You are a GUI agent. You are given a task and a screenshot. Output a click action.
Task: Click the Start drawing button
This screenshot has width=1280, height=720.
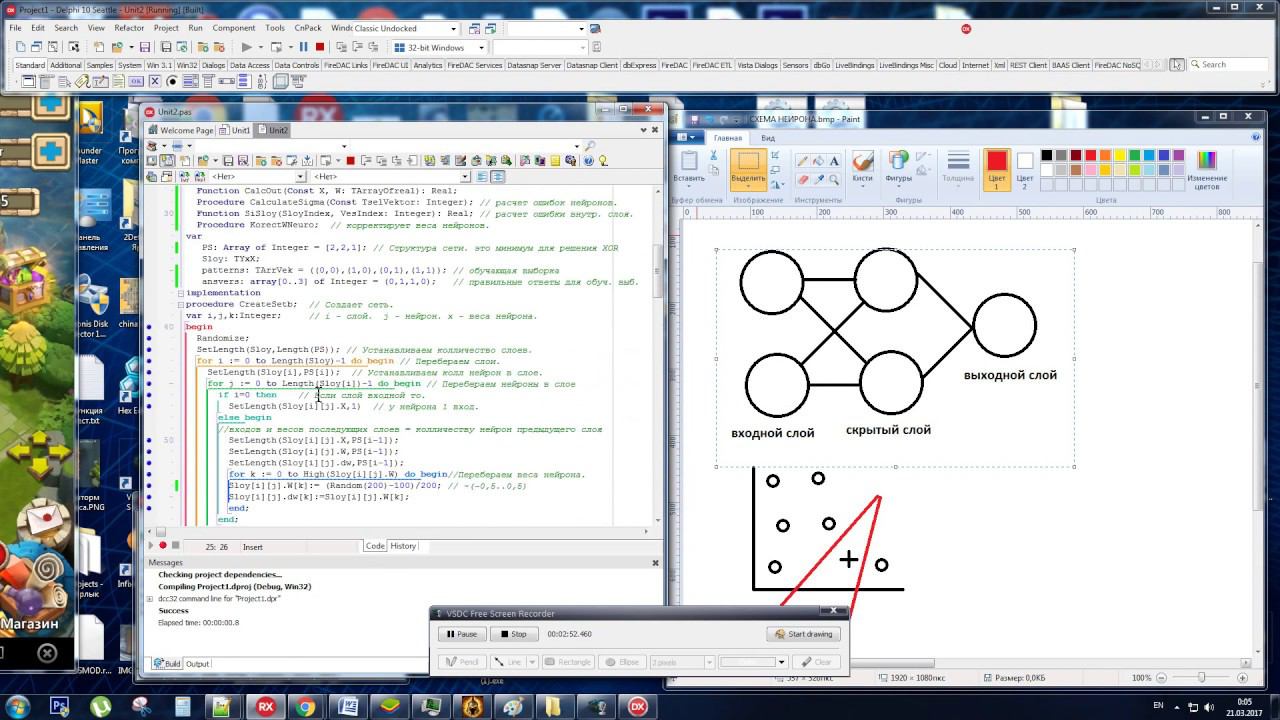(x=804, y=634)
